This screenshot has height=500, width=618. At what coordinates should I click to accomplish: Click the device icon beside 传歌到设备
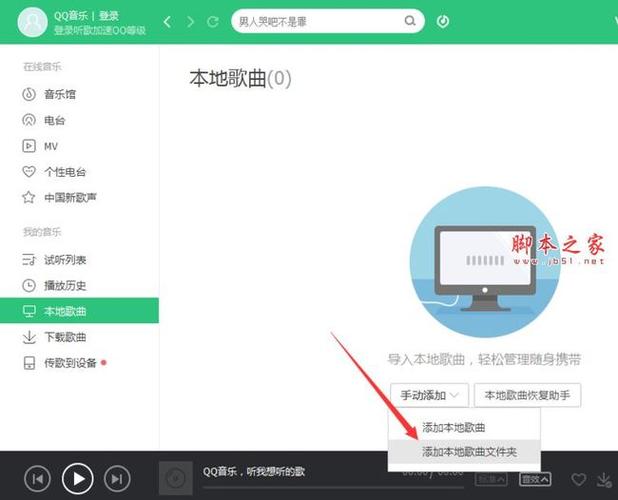tap(29, 363)
